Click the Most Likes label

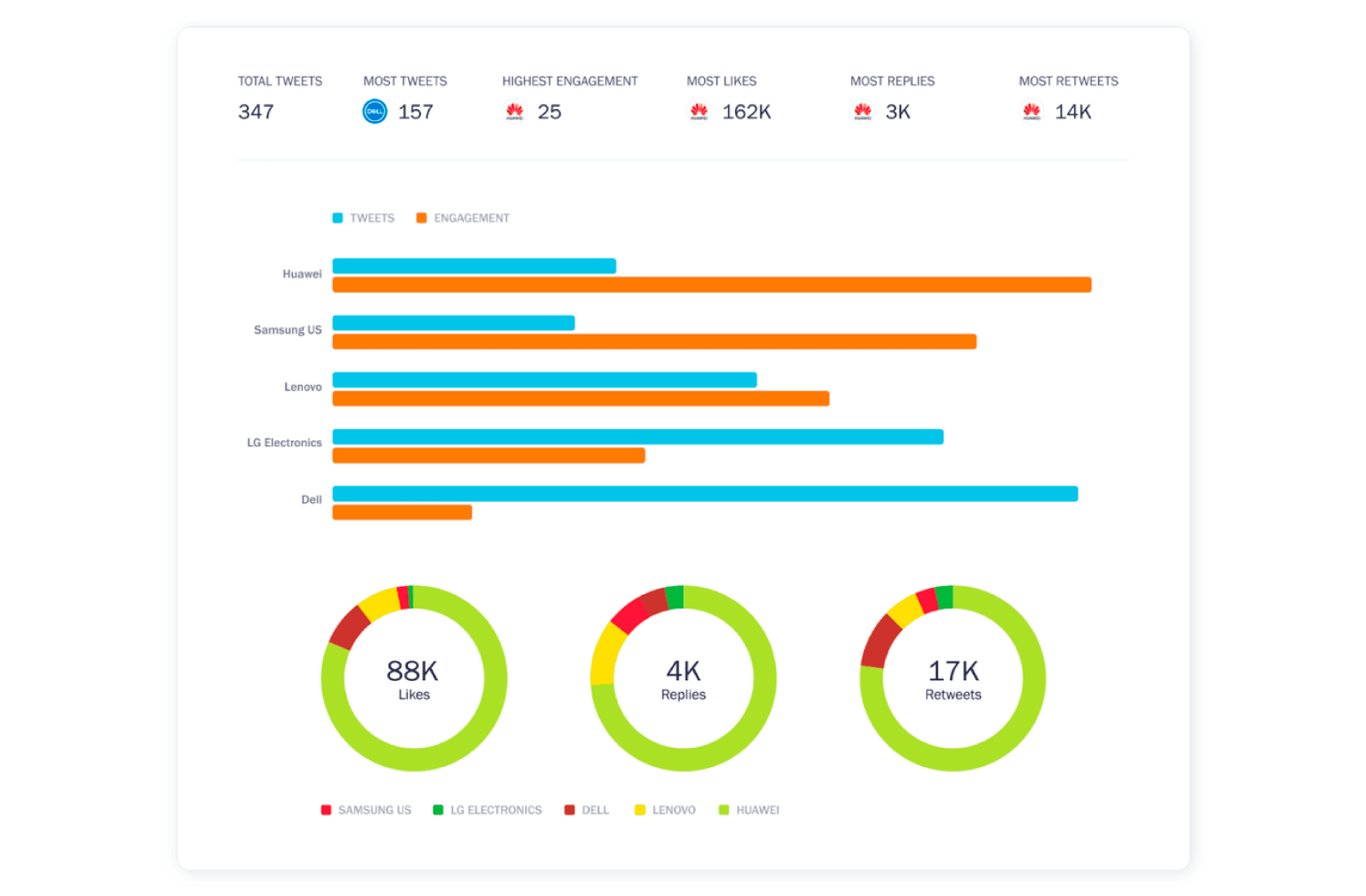point(721,81)
